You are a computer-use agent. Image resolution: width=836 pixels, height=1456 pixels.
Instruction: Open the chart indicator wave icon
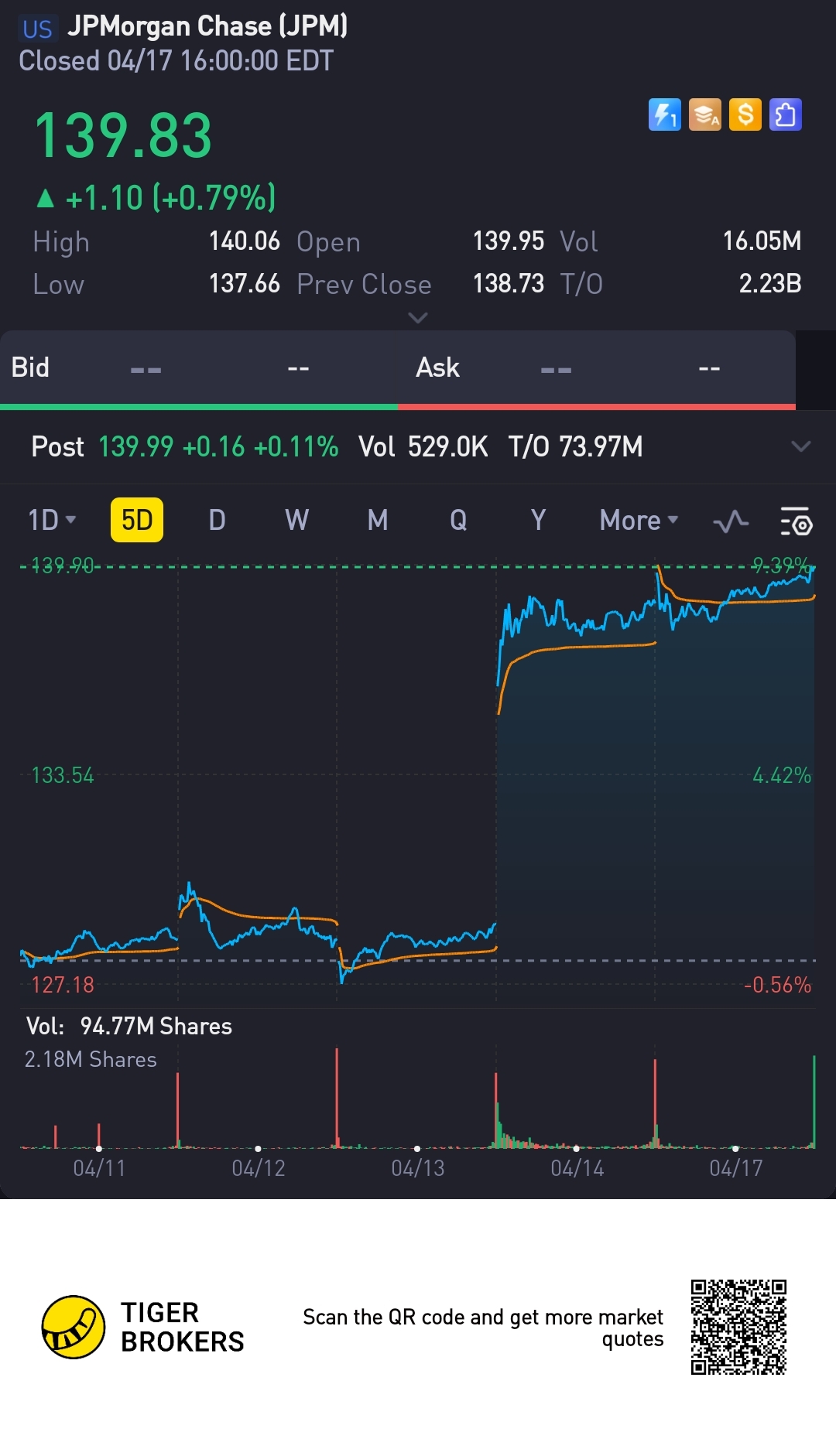pos(731,521)
